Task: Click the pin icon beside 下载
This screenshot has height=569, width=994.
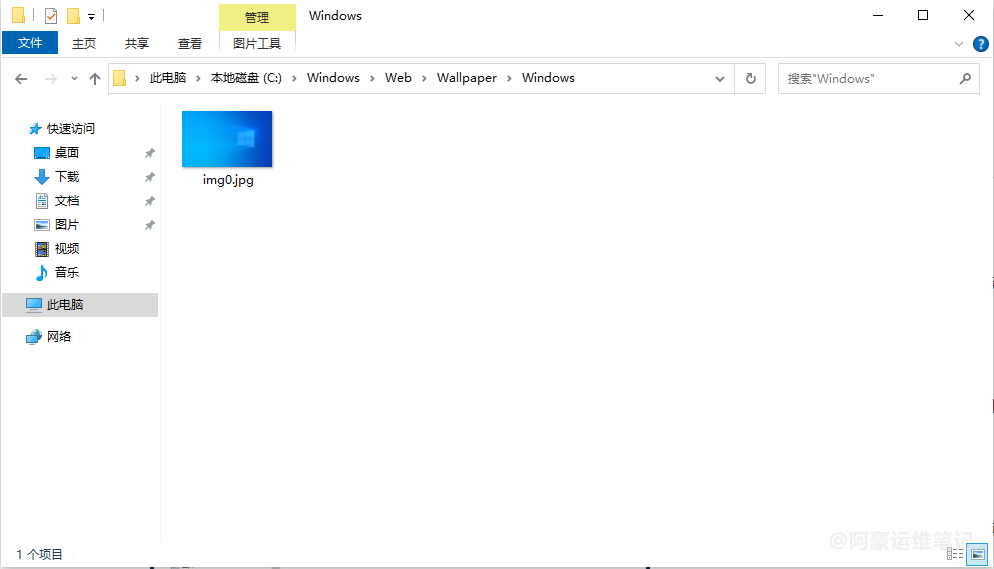Action: point(150,177)
